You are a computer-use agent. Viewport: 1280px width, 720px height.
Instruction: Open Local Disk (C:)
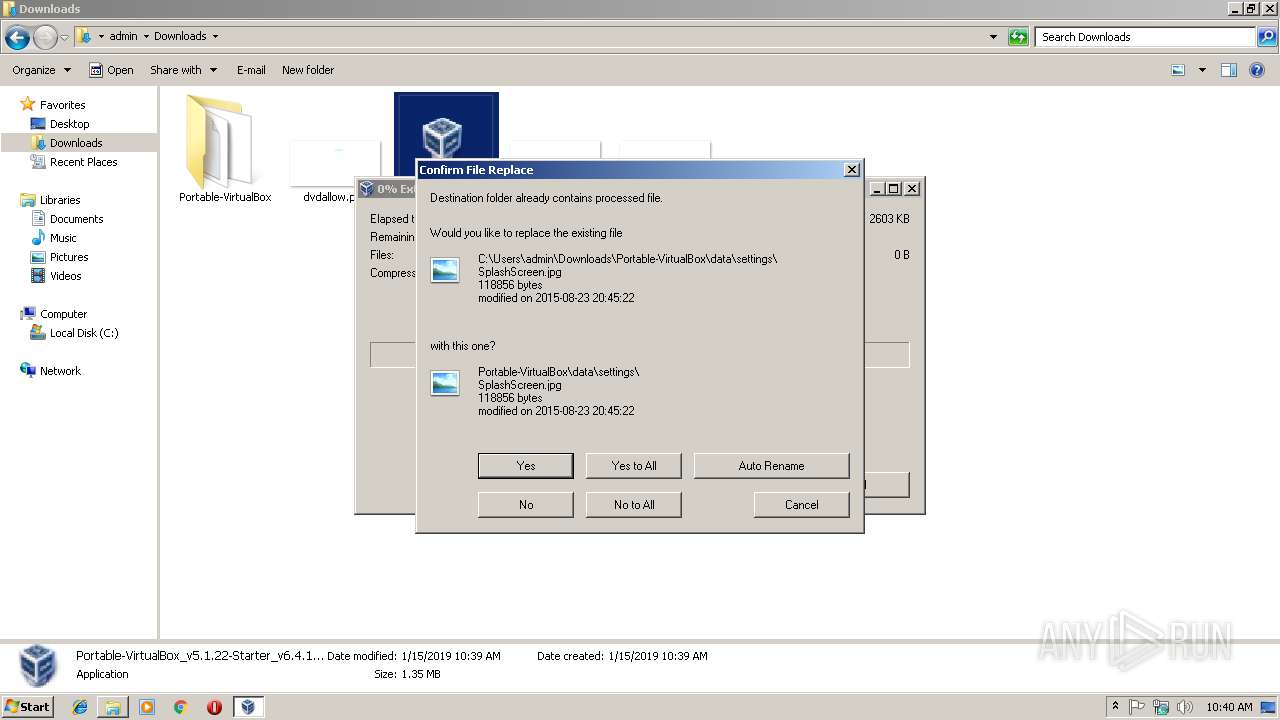point(84,333)
